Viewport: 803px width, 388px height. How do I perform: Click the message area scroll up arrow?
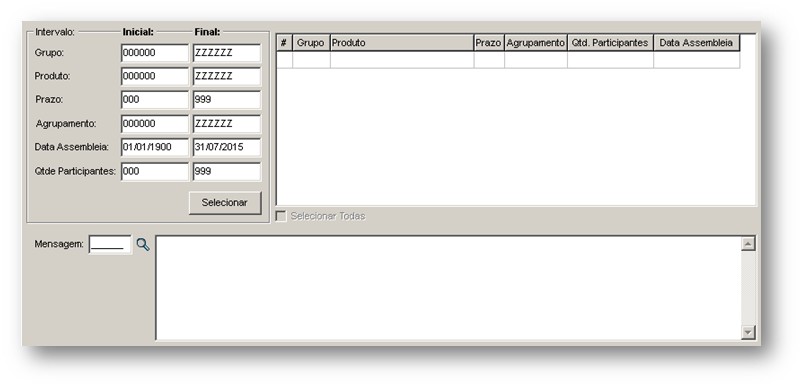pos(748,244)
